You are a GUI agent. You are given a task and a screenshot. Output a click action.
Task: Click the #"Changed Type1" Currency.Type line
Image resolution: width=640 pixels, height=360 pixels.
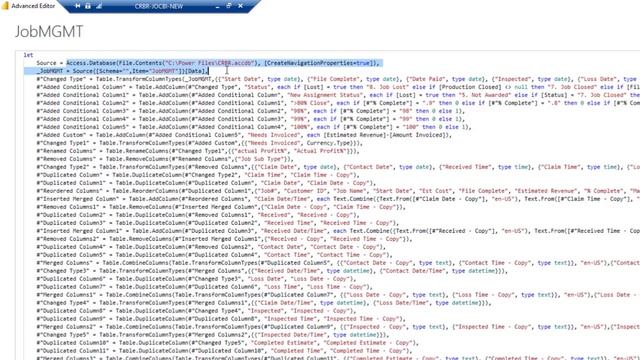tap(200, 143)
